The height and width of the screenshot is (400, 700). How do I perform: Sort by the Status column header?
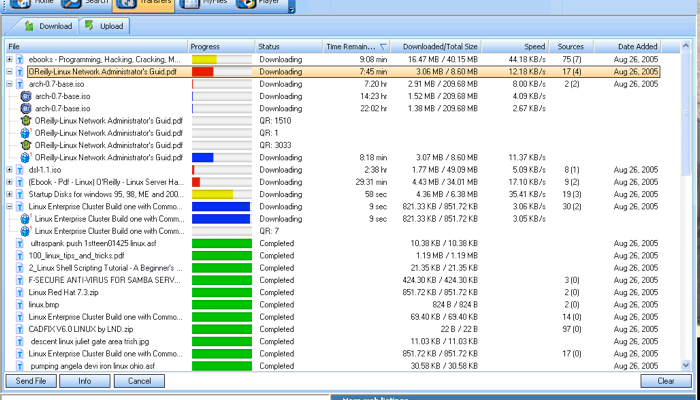[289, 46]
